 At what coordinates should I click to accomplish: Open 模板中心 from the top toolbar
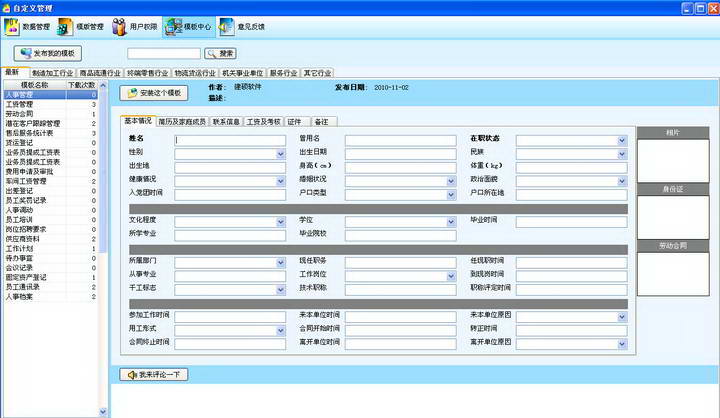click(x=189, y=27)
